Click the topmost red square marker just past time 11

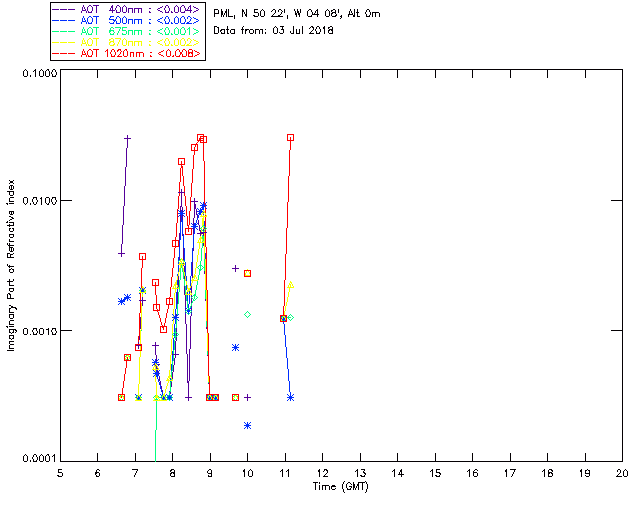[x=290, y=138]
